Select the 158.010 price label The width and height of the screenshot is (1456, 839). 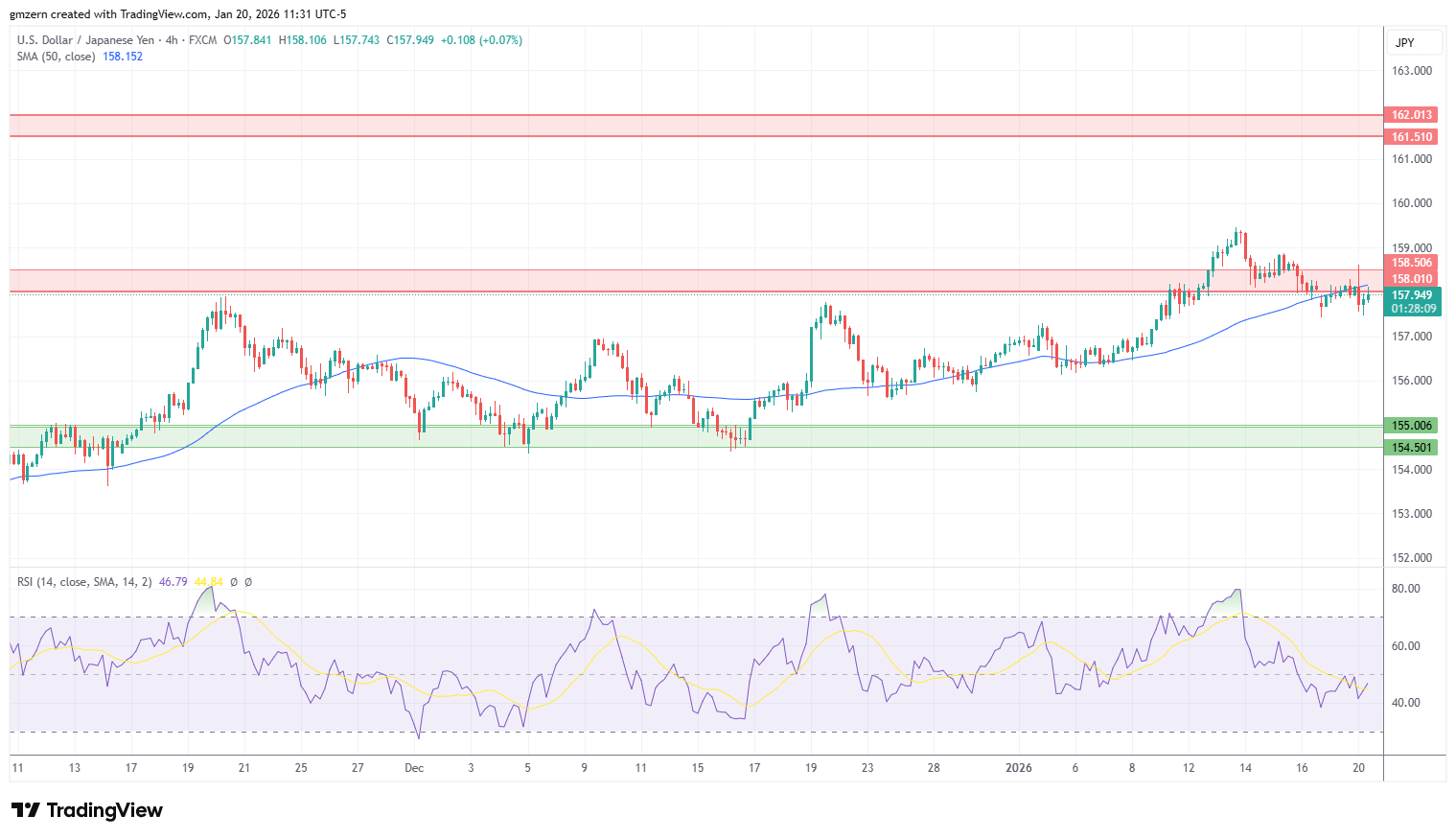[1412, 279]
